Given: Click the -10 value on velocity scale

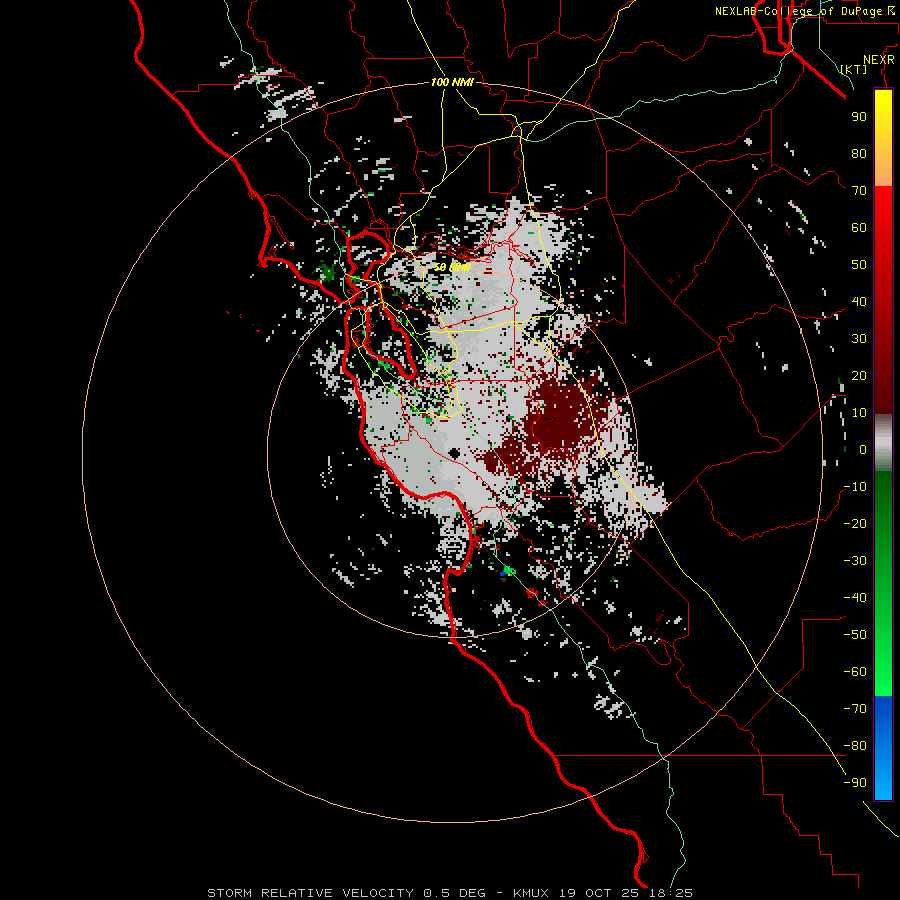Looking at the screenshot, I should (855, 487).
